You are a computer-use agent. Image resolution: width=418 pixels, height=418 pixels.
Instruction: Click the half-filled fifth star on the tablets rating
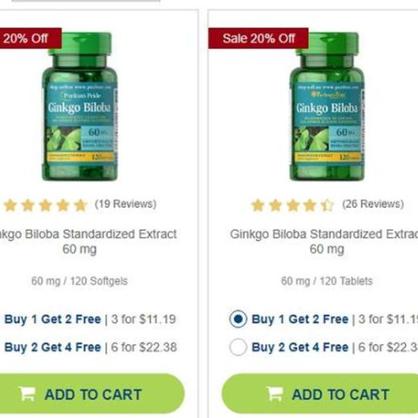point(327,205)
